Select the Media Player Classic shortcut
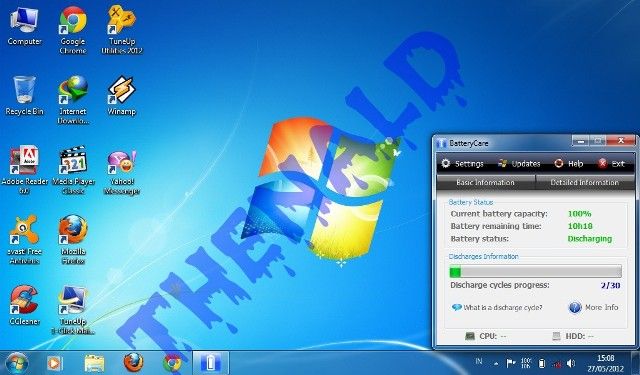This screenshot has height=375, width=640. (73, 170)
